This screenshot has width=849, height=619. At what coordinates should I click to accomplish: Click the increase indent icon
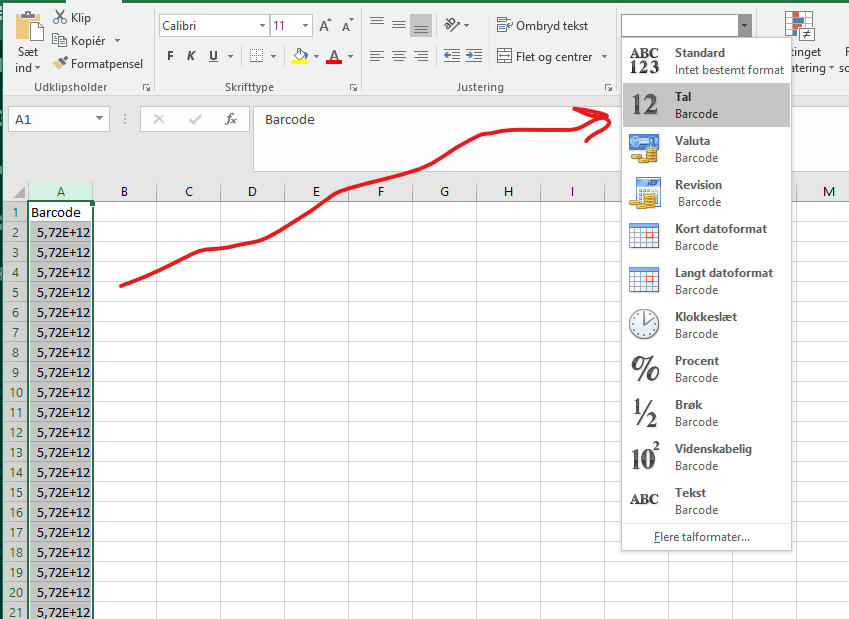coord(474,57)
